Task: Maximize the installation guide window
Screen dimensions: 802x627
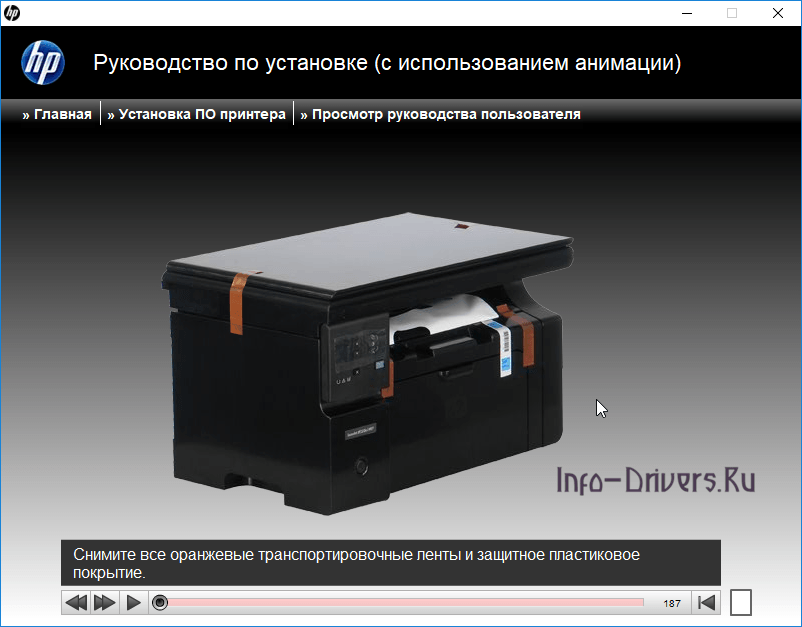Action: (730, 13)
